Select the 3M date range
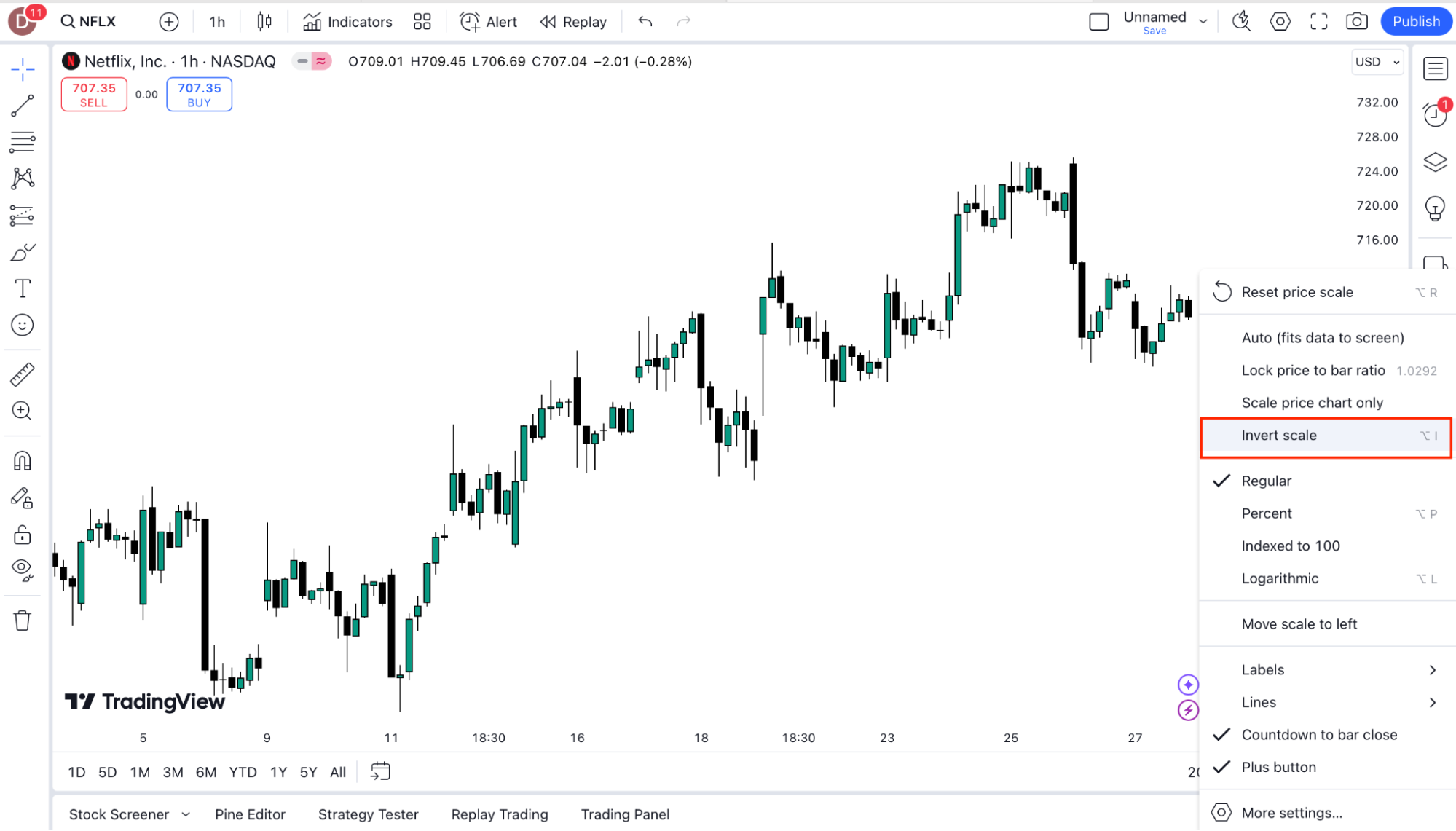Image resolution: width=1456 pixels, height=831 pixels. [x=173, y=772]
